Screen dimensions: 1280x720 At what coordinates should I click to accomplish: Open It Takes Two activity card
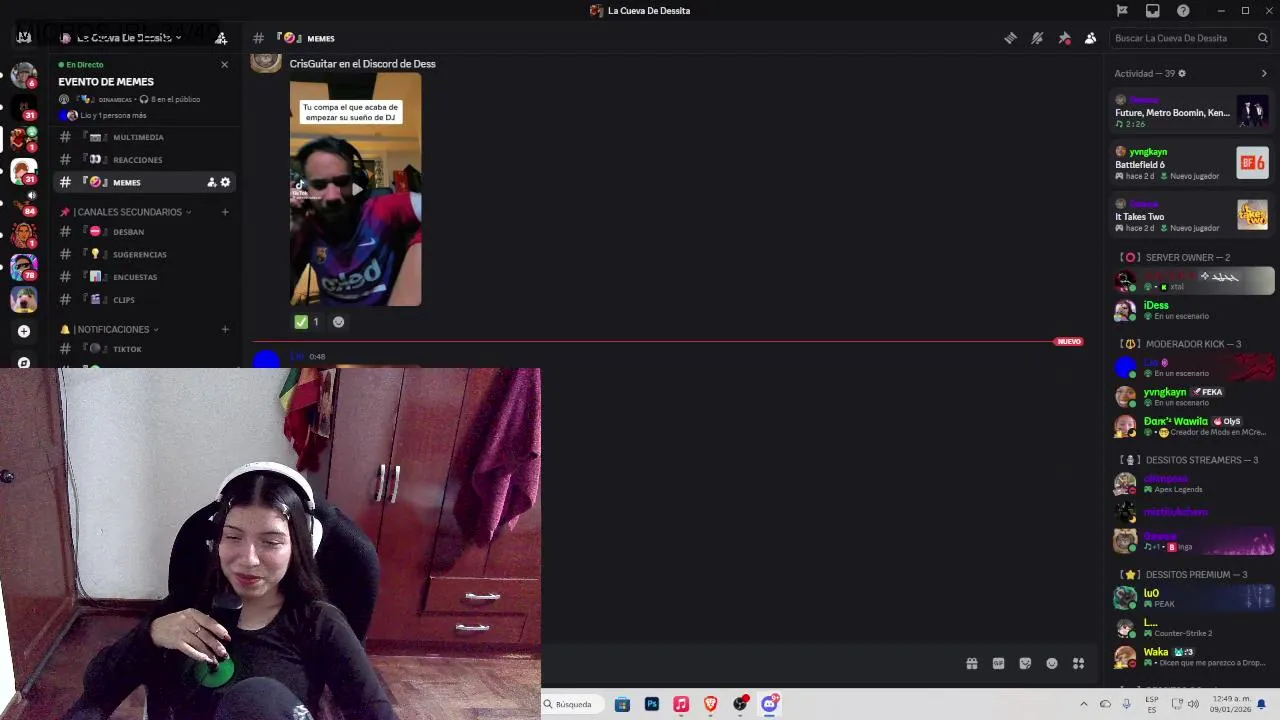click(1192, 215)
